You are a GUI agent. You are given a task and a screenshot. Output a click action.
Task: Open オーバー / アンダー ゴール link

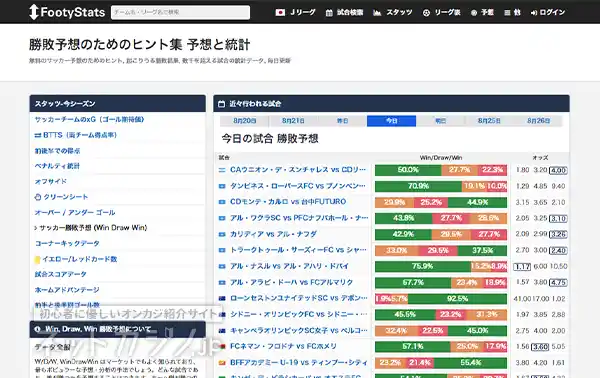[x=75, y=212]
